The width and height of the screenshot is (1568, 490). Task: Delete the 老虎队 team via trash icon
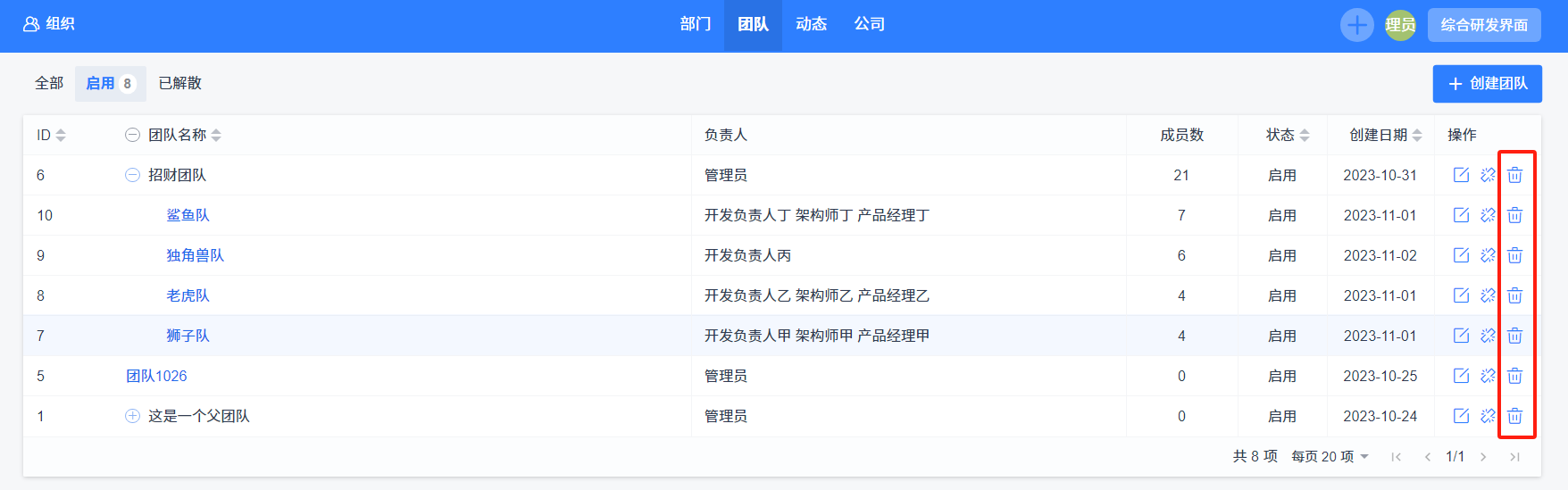[x=1514, y=295]
